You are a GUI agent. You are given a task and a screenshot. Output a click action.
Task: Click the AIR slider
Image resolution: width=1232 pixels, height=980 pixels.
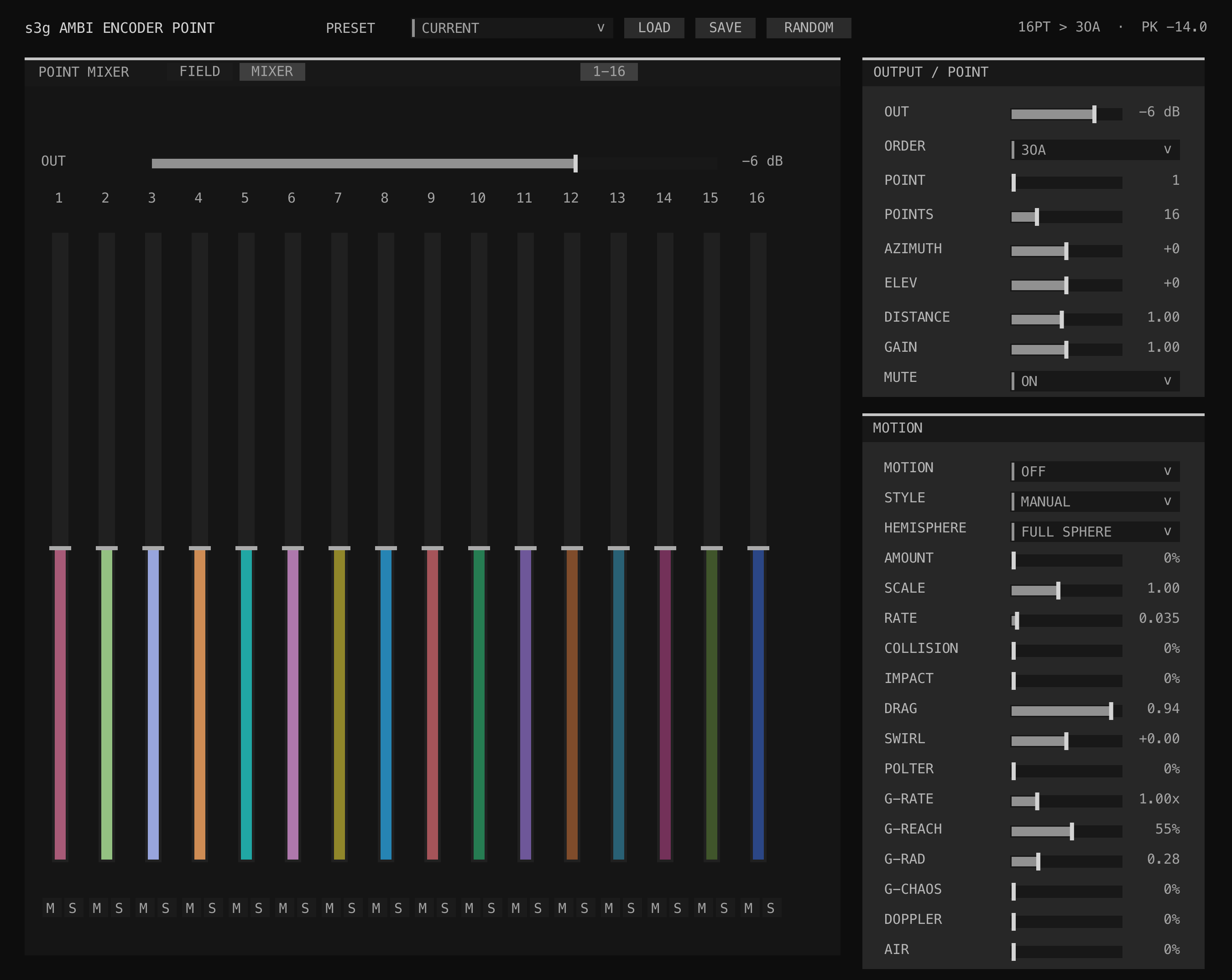tap(1066, 952)
